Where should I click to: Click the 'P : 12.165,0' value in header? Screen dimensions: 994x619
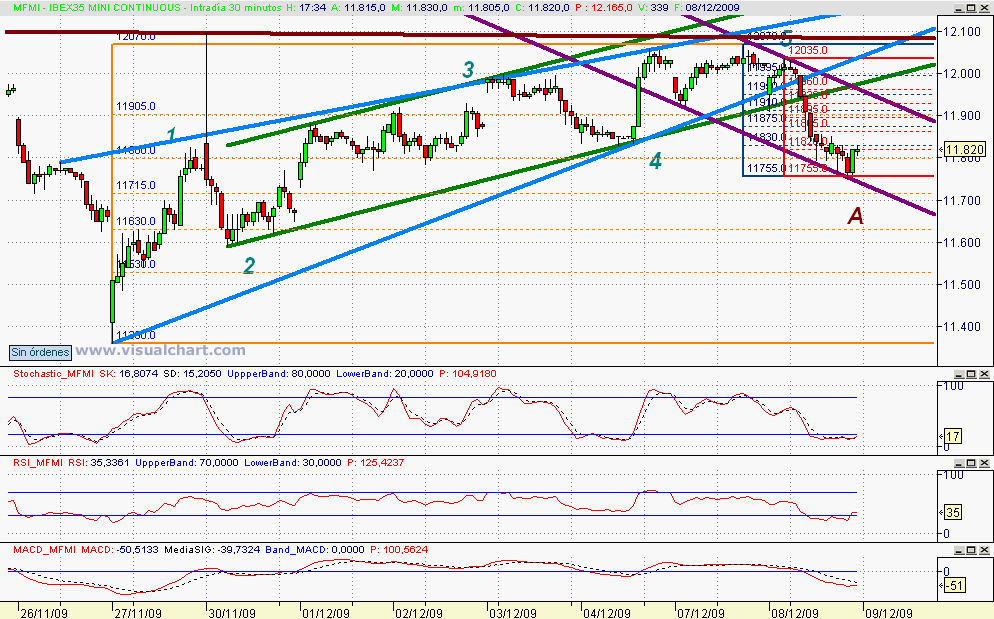[605, 8]
